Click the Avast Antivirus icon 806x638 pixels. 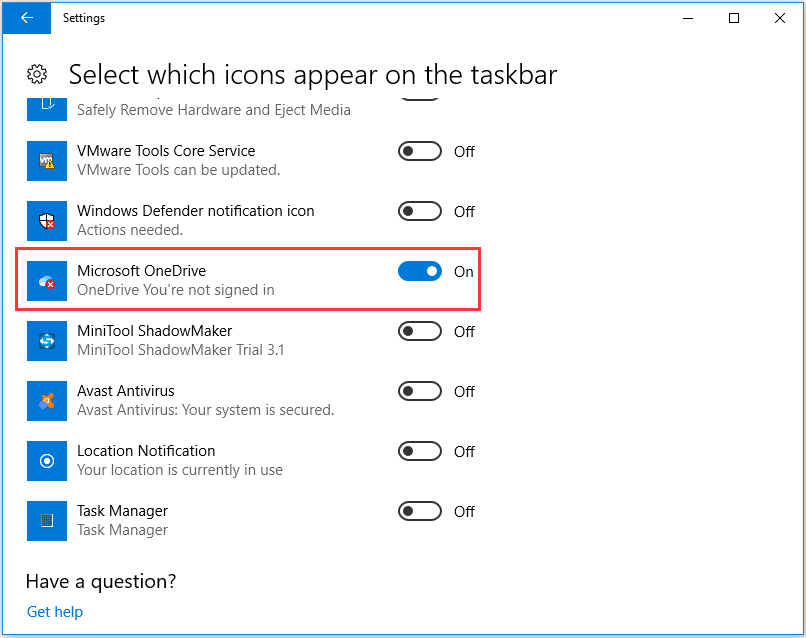[47, 401]
